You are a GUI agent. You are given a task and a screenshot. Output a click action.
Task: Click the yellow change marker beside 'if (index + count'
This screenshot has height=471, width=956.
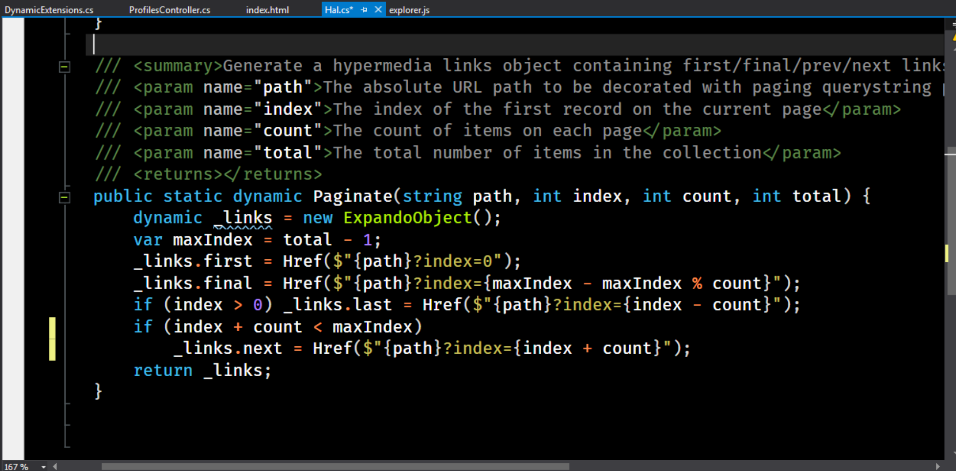(52, 339)
